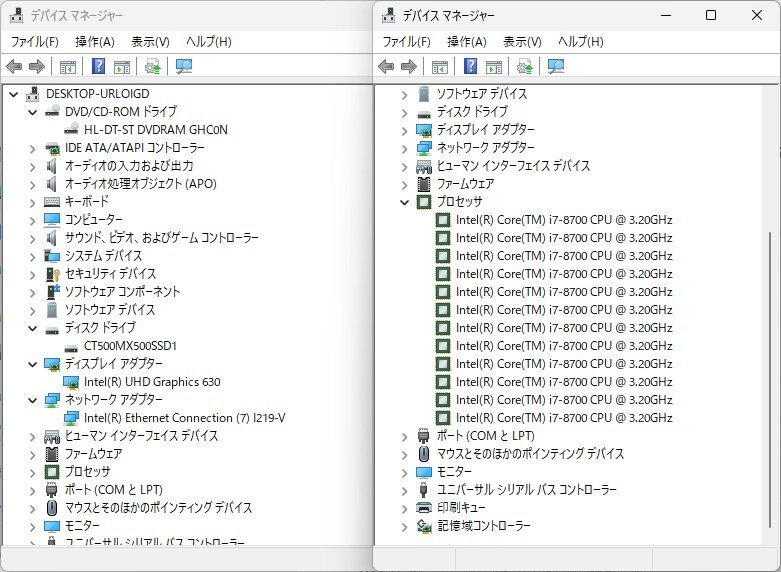Click first i7-8700 processor entry icon
This screenshot has height=572, width=781.
click(x=443, y=220)
